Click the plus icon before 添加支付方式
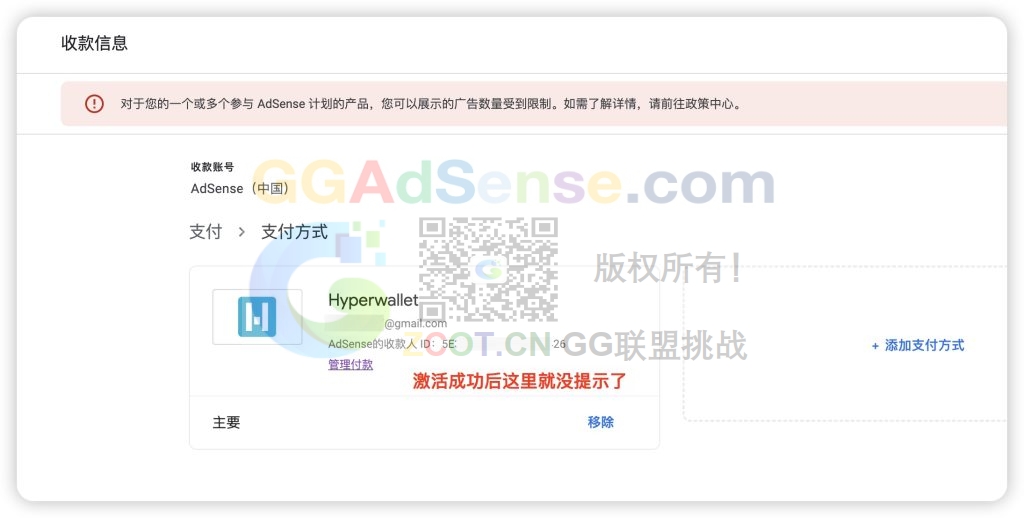This screenshot has height=518, width=1024. 875,346
